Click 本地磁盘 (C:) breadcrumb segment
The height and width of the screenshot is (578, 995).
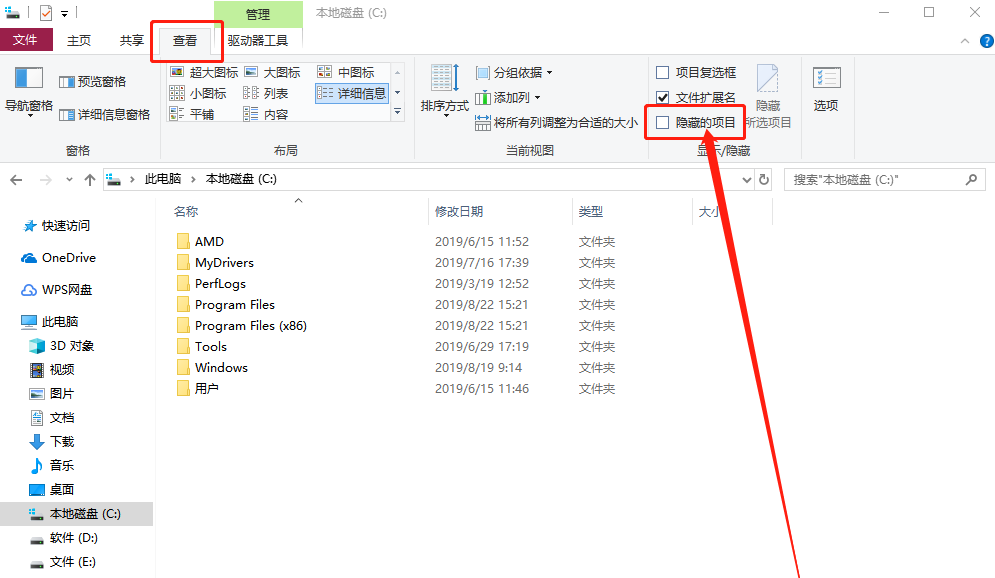tap(241, 179)
